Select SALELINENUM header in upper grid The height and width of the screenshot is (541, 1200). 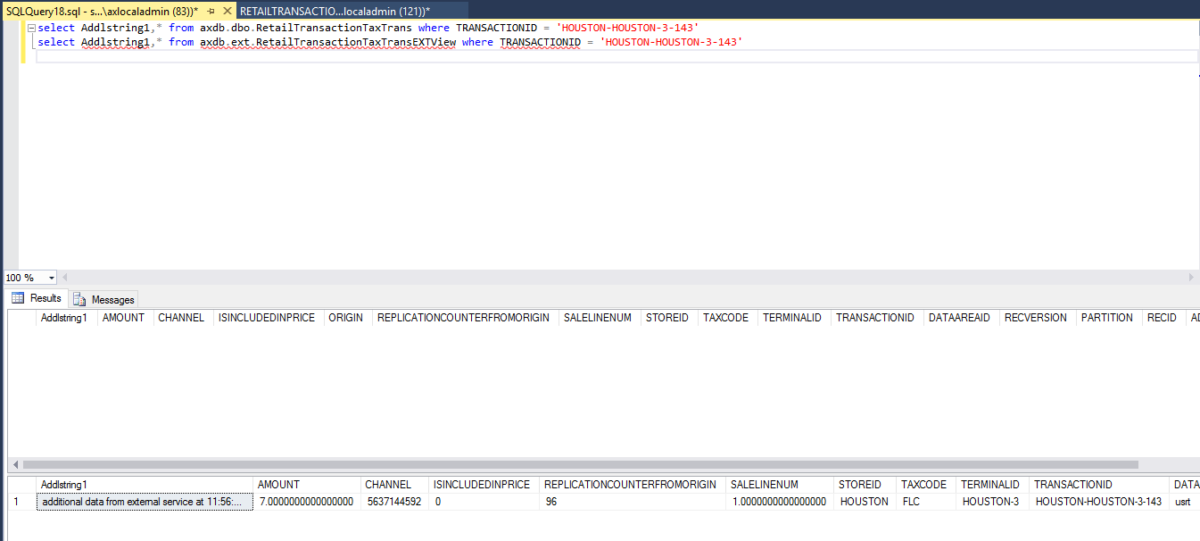click(598, 317)
